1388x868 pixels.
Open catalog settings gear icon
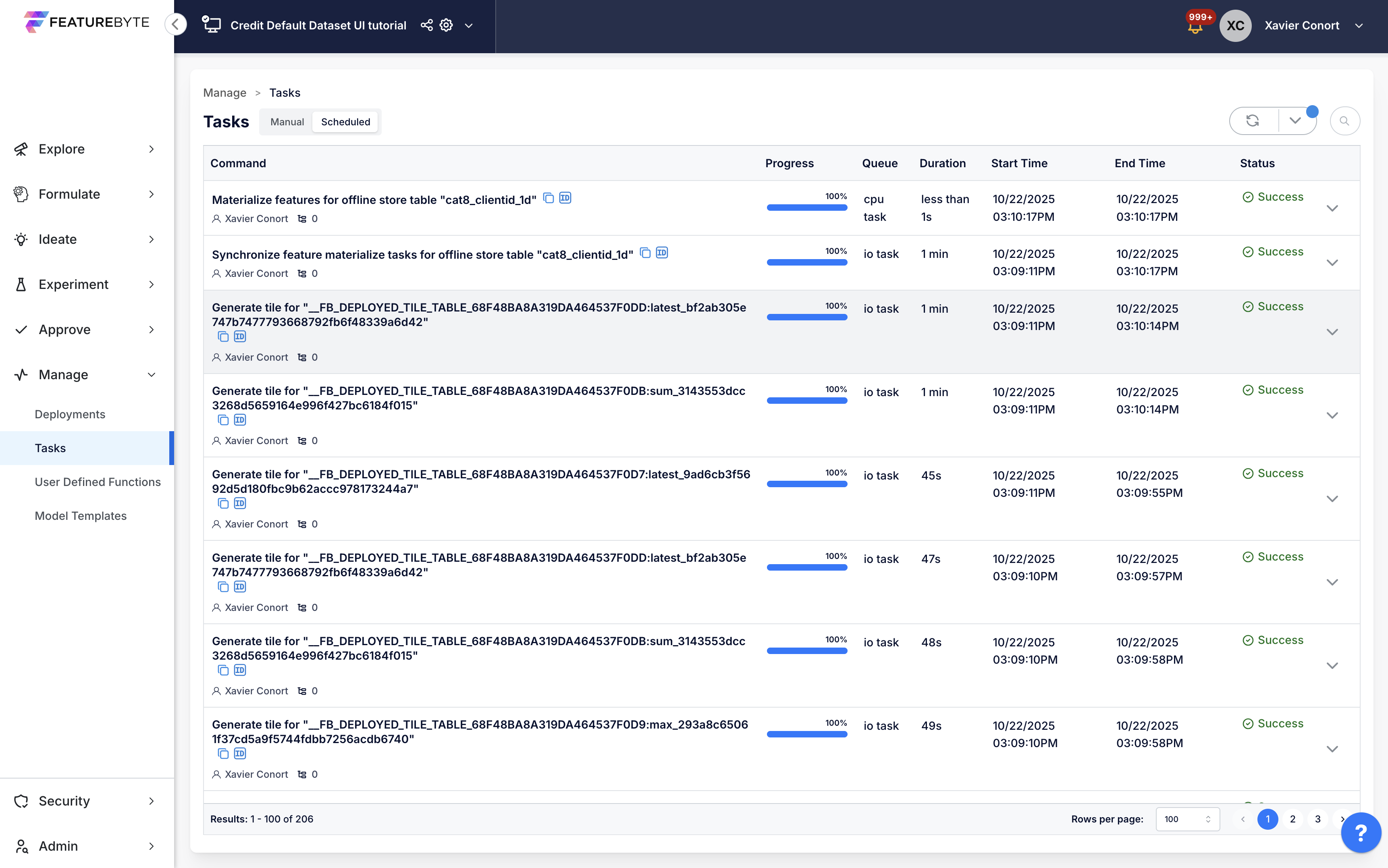tap(446, 25)
